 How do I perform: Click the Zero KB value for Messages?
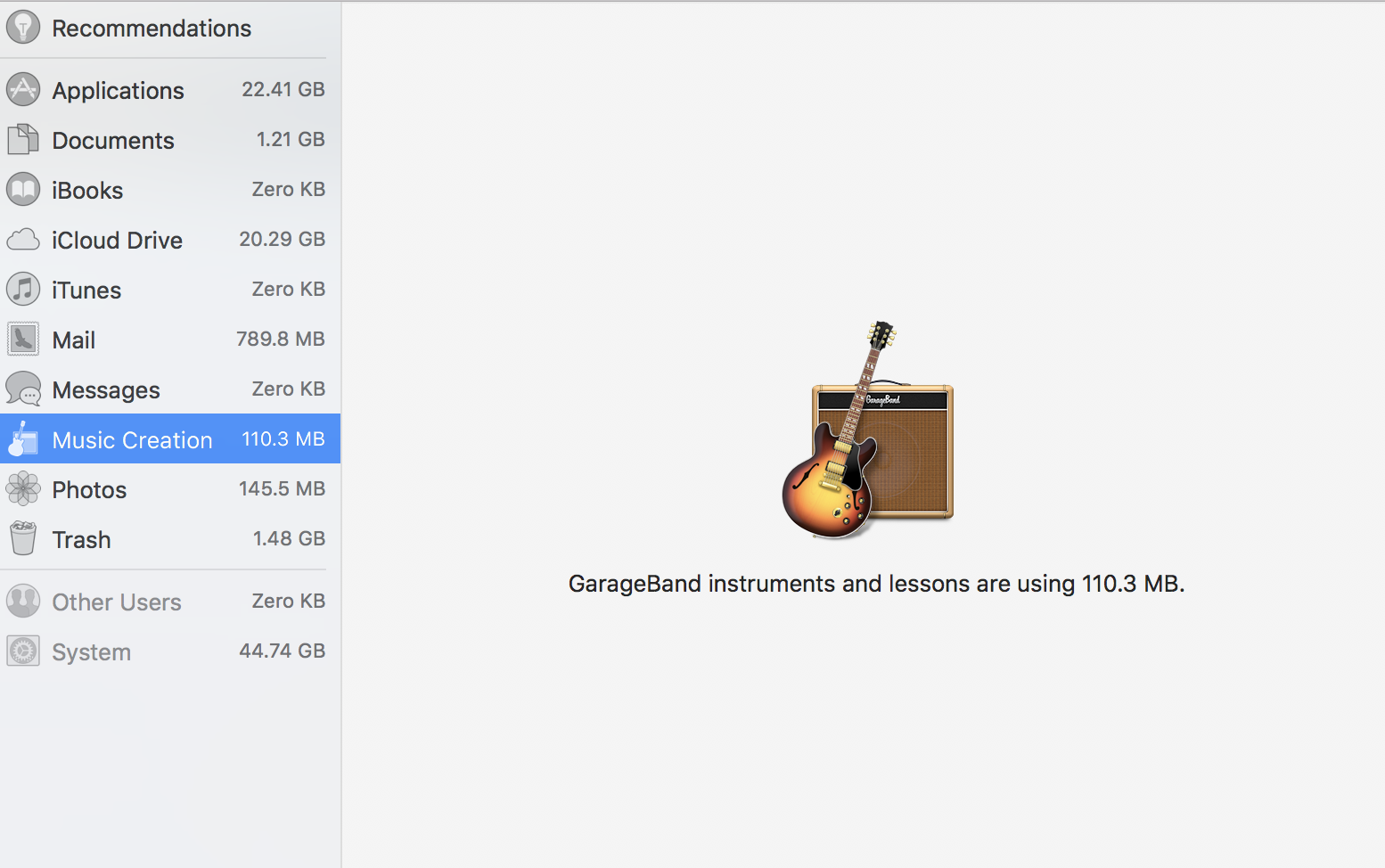coord(289,389)
